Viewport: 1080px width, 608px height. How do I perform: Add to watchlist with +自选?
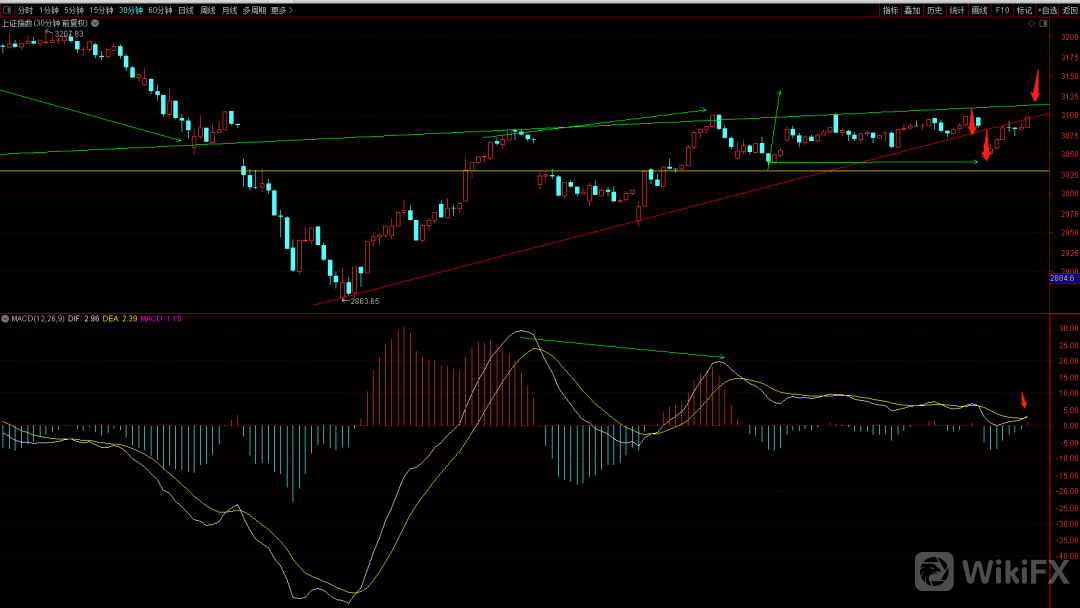[1047, 10]
